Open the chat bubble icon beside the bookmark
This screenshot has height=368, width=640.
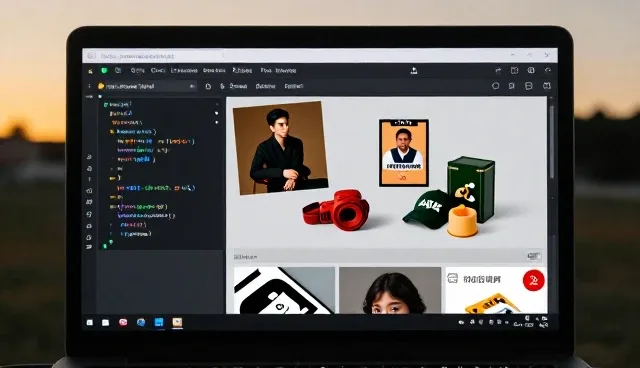coord(529,86)
